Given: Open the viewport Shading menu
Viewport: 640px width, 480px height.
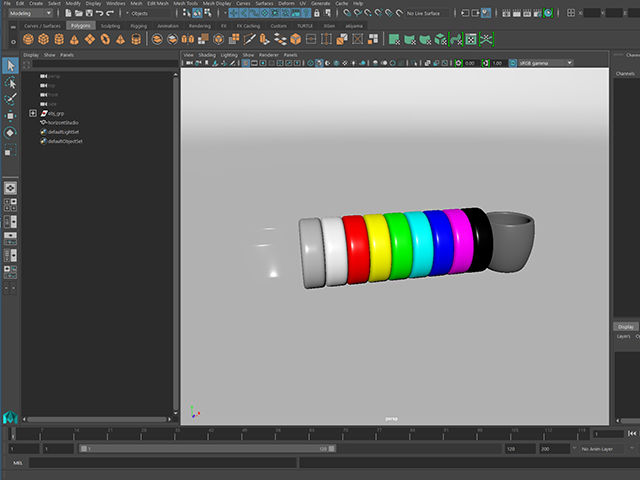Looking at the screenshot, I should (x=207, y=55).
